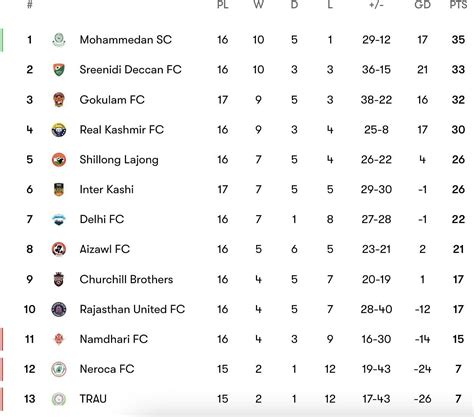474x417 pixels.
Task: Click the Aizawl FC crest
Action: tap(59, 249)
